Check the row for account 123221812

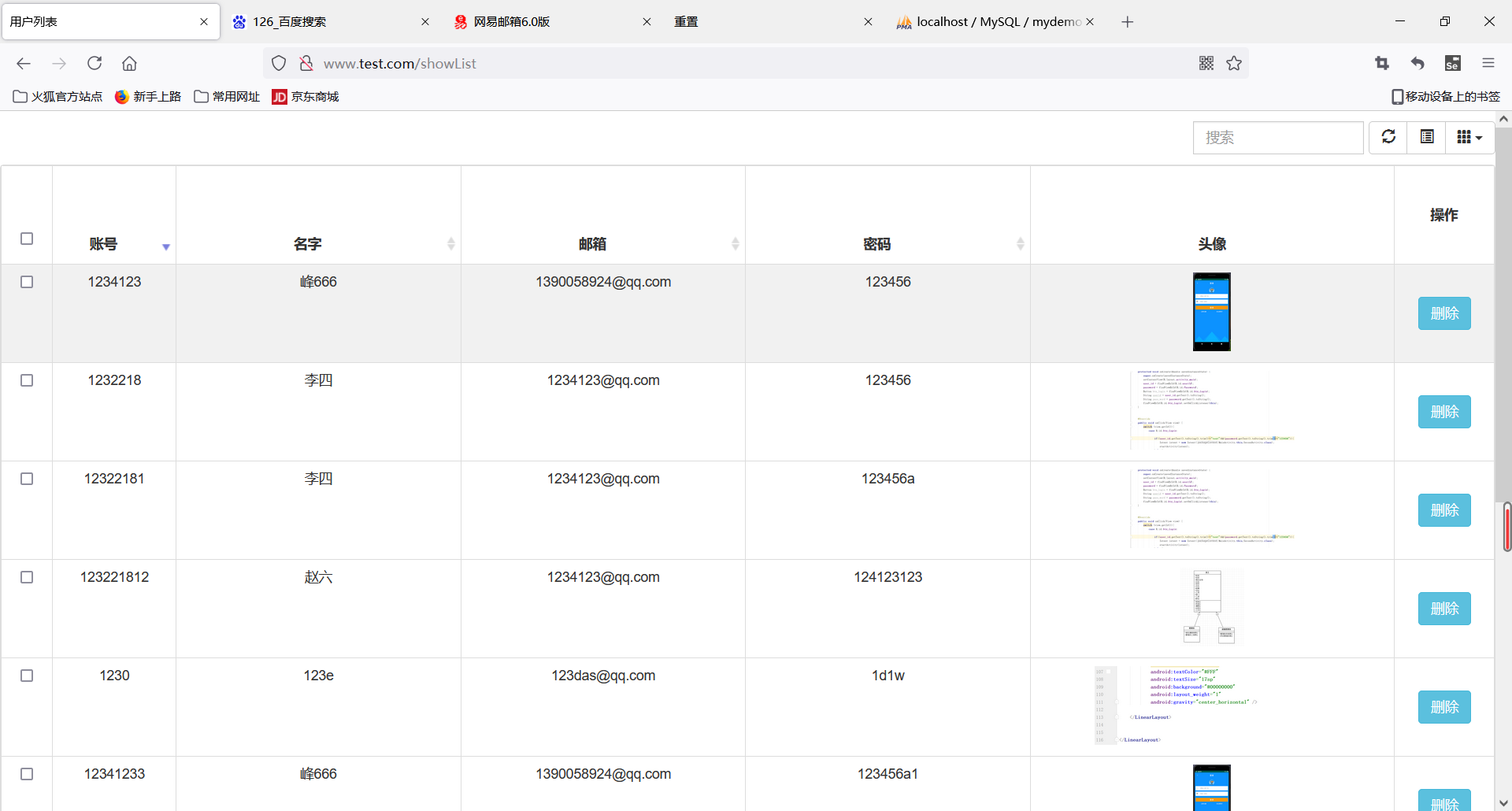click(x=27, y=577)
